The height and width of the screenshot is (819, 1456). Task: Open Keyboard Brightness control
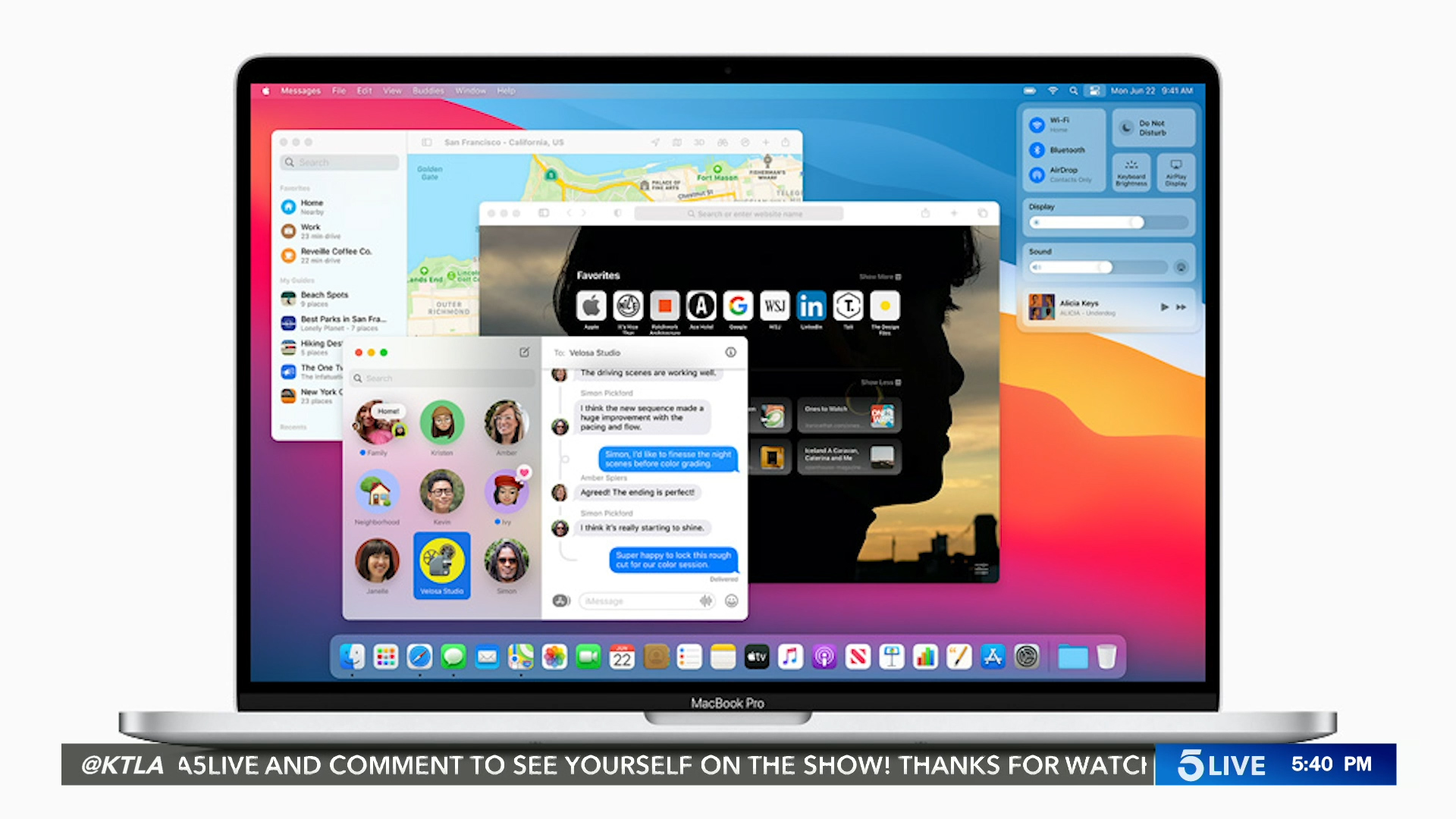[1131, 173]
